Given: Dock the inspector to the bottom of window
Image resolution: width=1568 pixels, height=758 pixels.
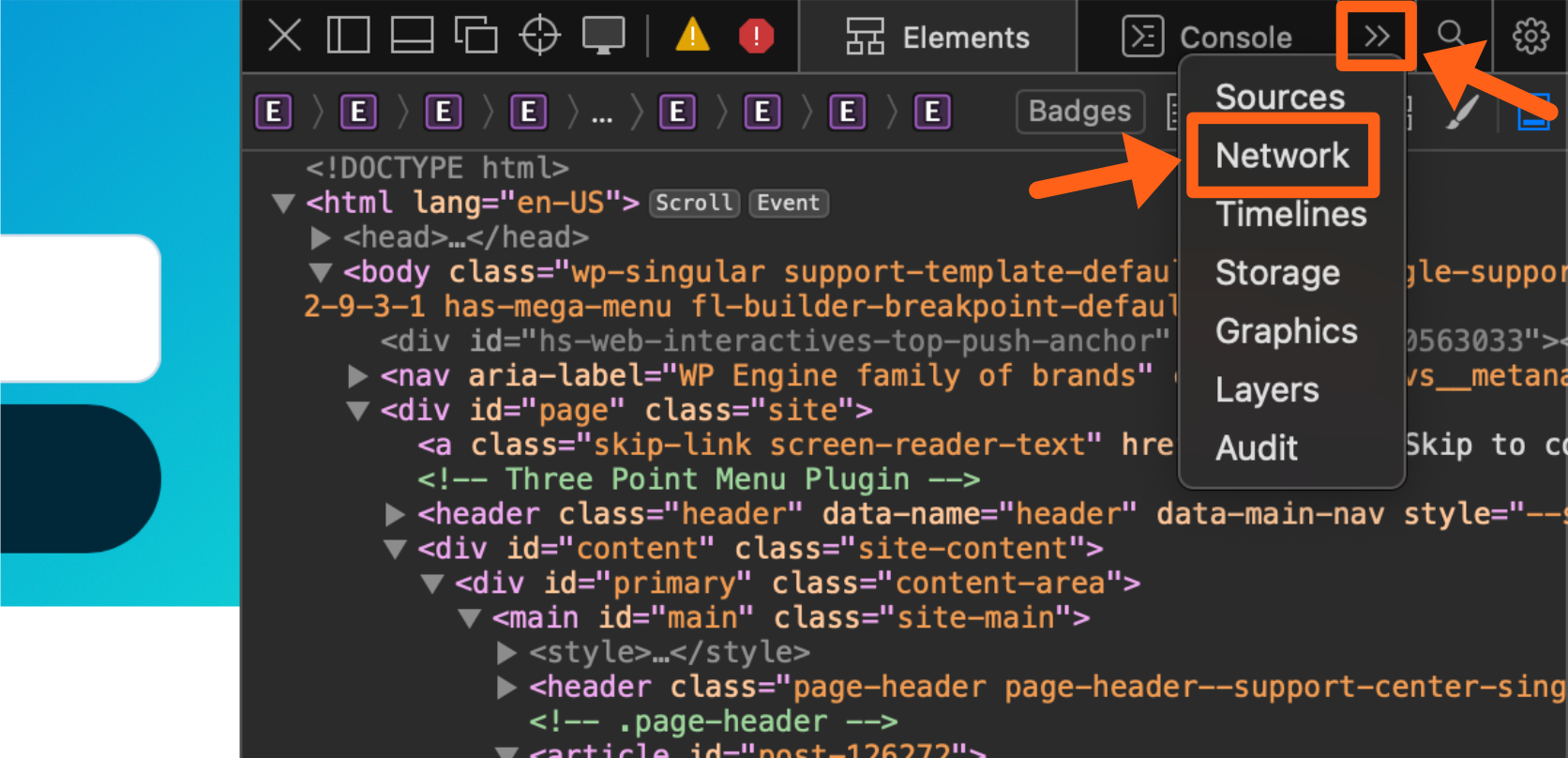Looking at the screenshot, I should tap(412, 37).
